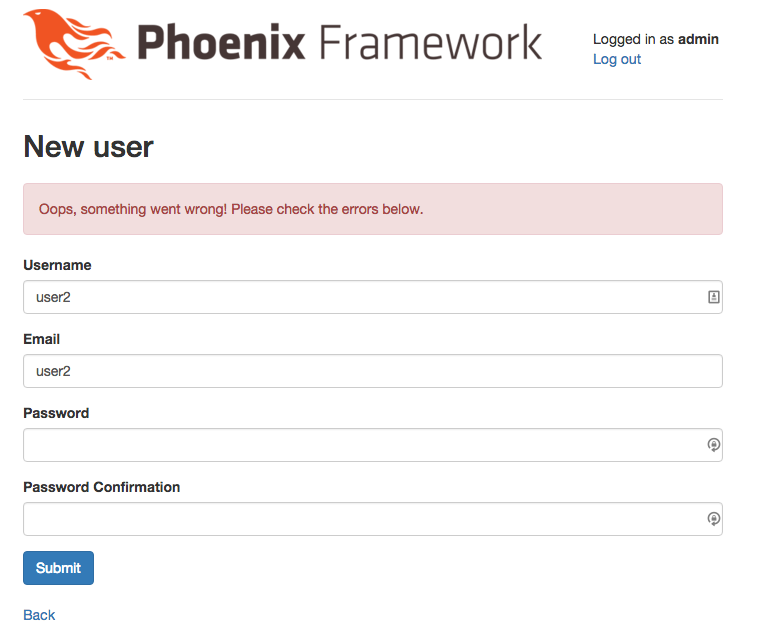
Task: Click into the Password Confirmation field
Action: pyautogui.click(x=360, y=519)
